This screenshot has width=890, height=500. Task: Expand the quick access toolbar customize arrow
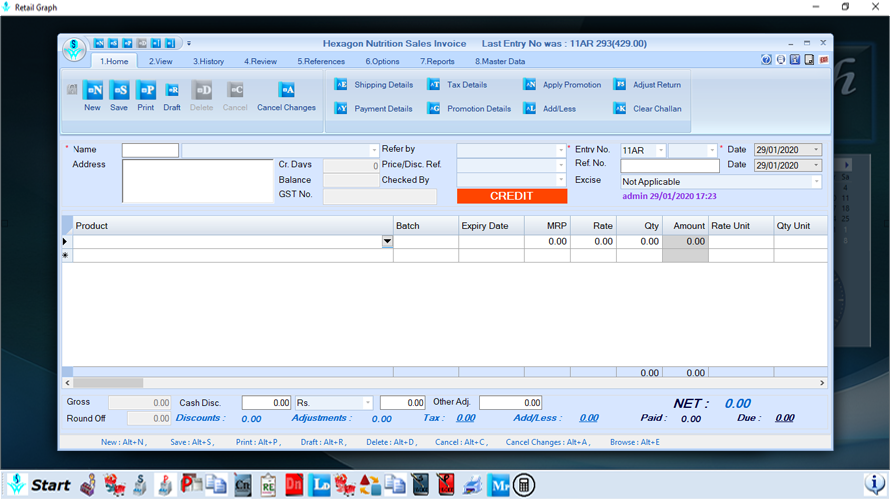point(189,43)
